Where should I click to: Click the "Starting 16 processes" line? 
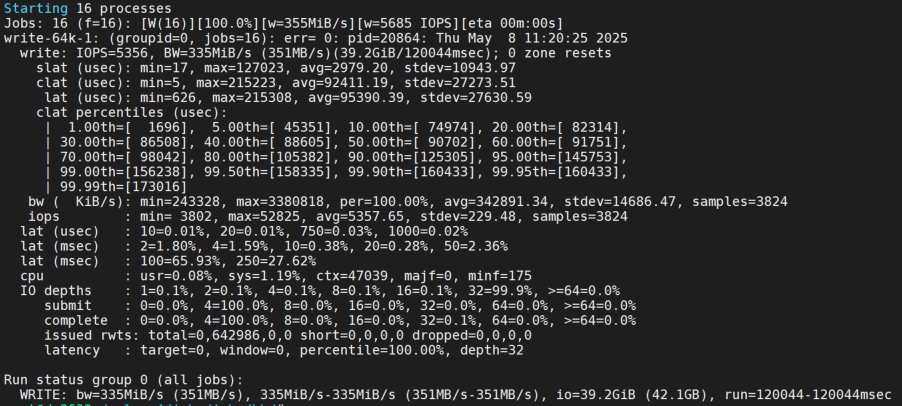coord(86,8)
